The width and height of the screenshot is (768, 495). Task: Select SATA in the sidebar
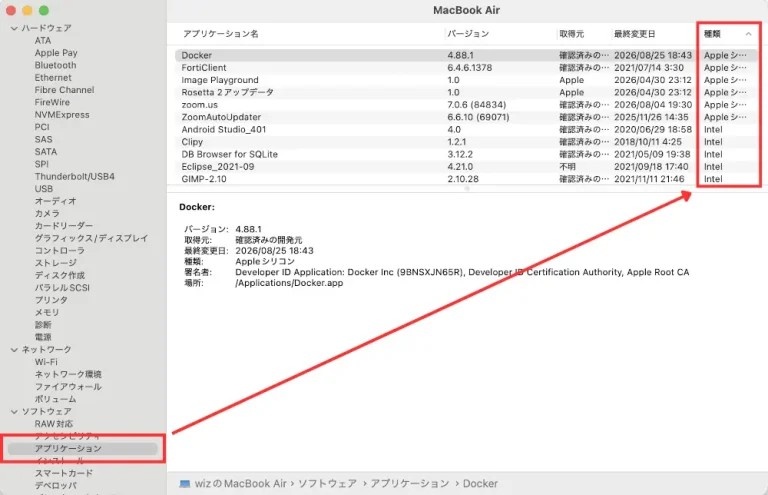tap(46, 152)
